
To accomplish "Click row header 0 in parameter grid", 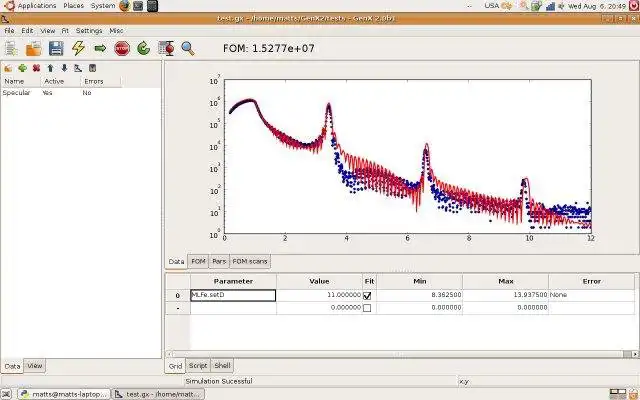I will (178, 296).
